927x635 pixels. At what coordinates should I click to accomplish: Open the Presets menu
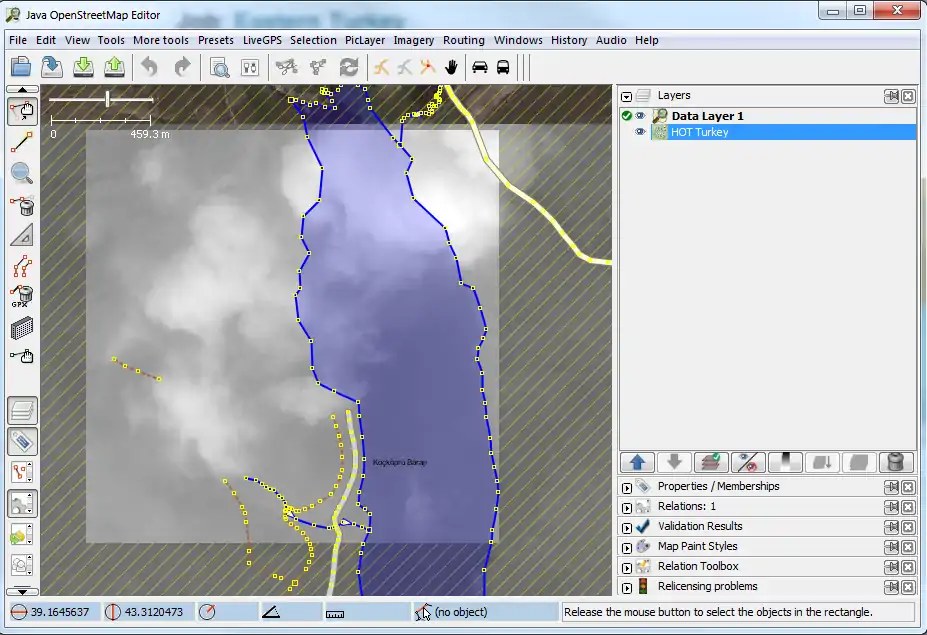[x=215, y=40]
